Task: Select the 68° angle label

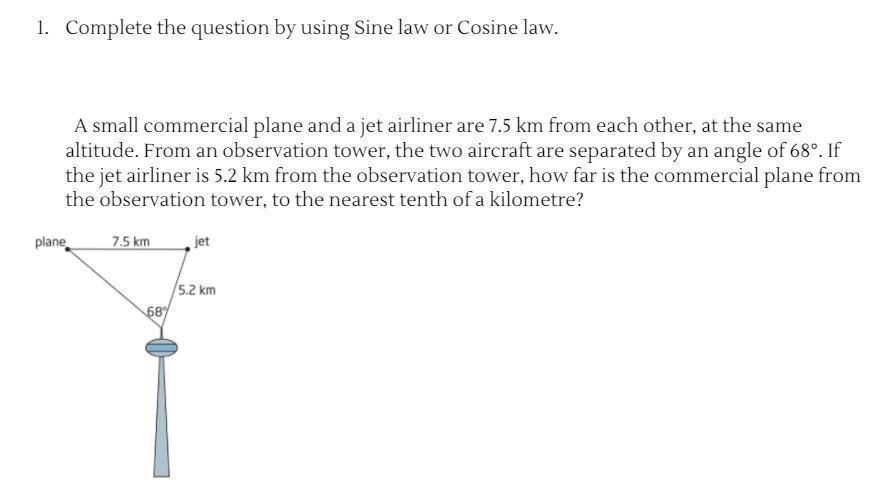Action: (156, 312)
